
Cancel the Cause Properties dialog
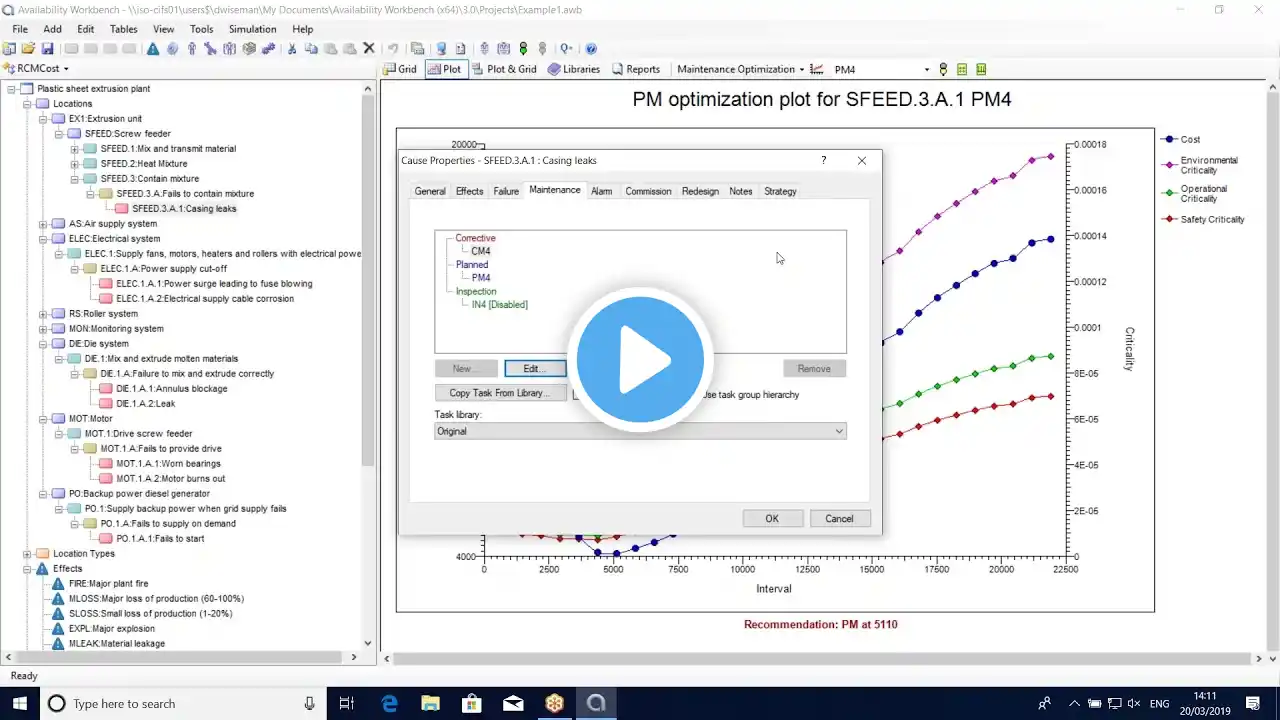[839, 518]
